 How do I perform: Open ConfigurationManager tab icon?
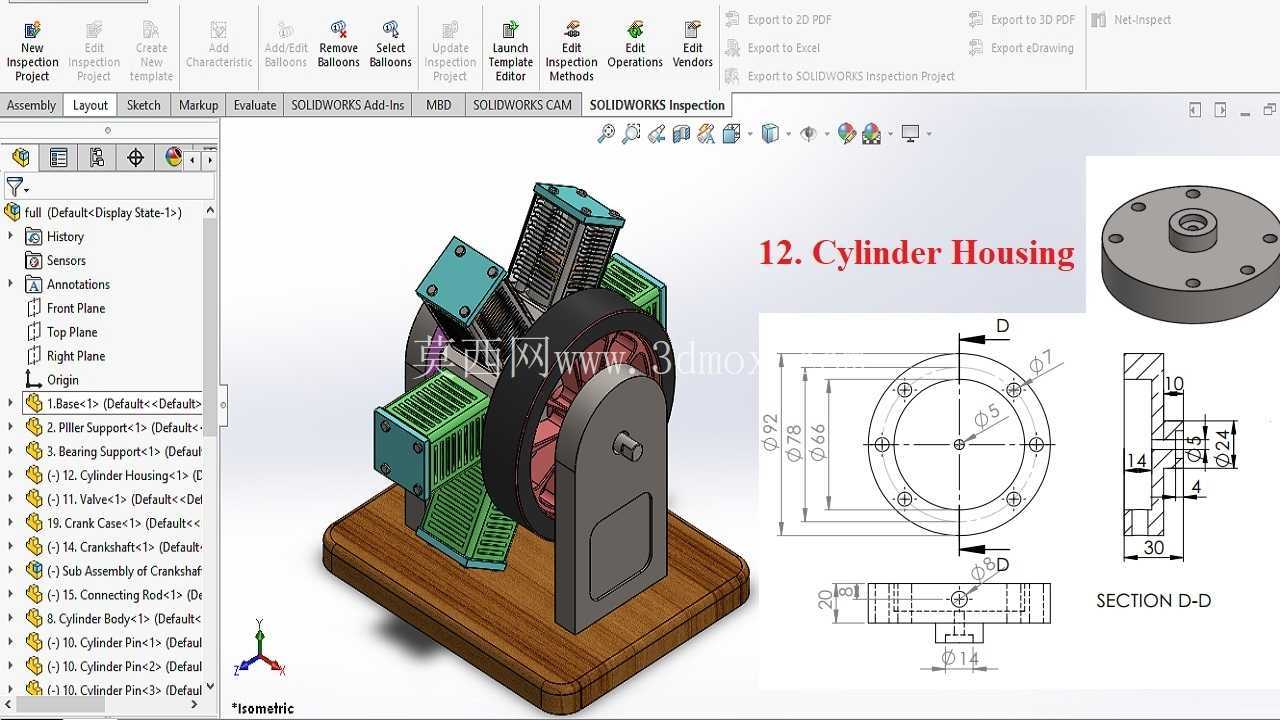pos(97,157)
